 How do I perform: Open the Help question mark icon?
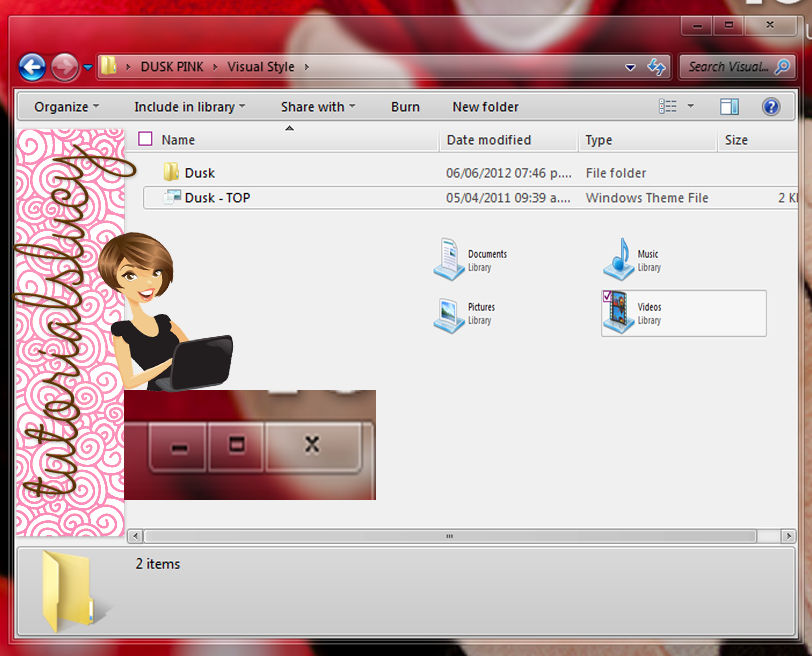pyautogui.click(x=770, y=107)
